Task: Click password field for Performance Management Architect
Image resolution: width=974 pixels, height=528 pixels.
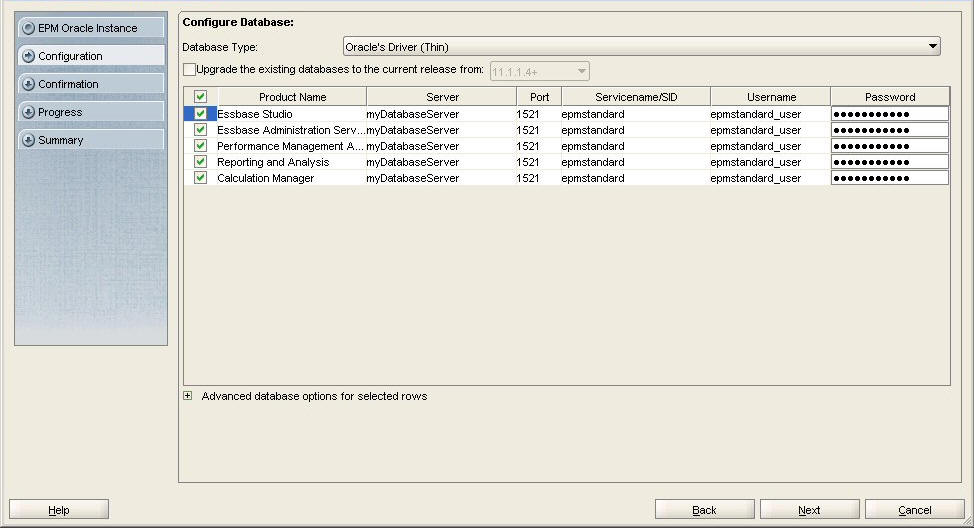Action: (890, 146)
